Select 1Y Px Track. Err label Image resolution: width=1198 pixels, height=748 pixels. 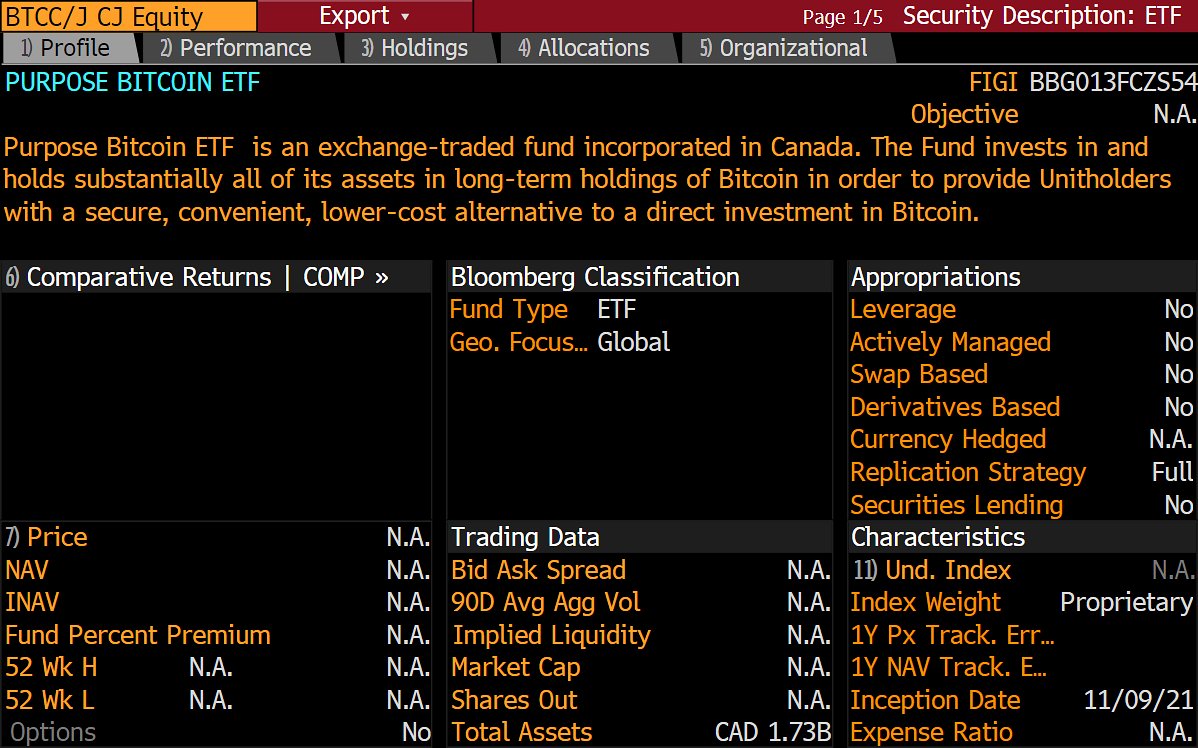click(953, 635)
